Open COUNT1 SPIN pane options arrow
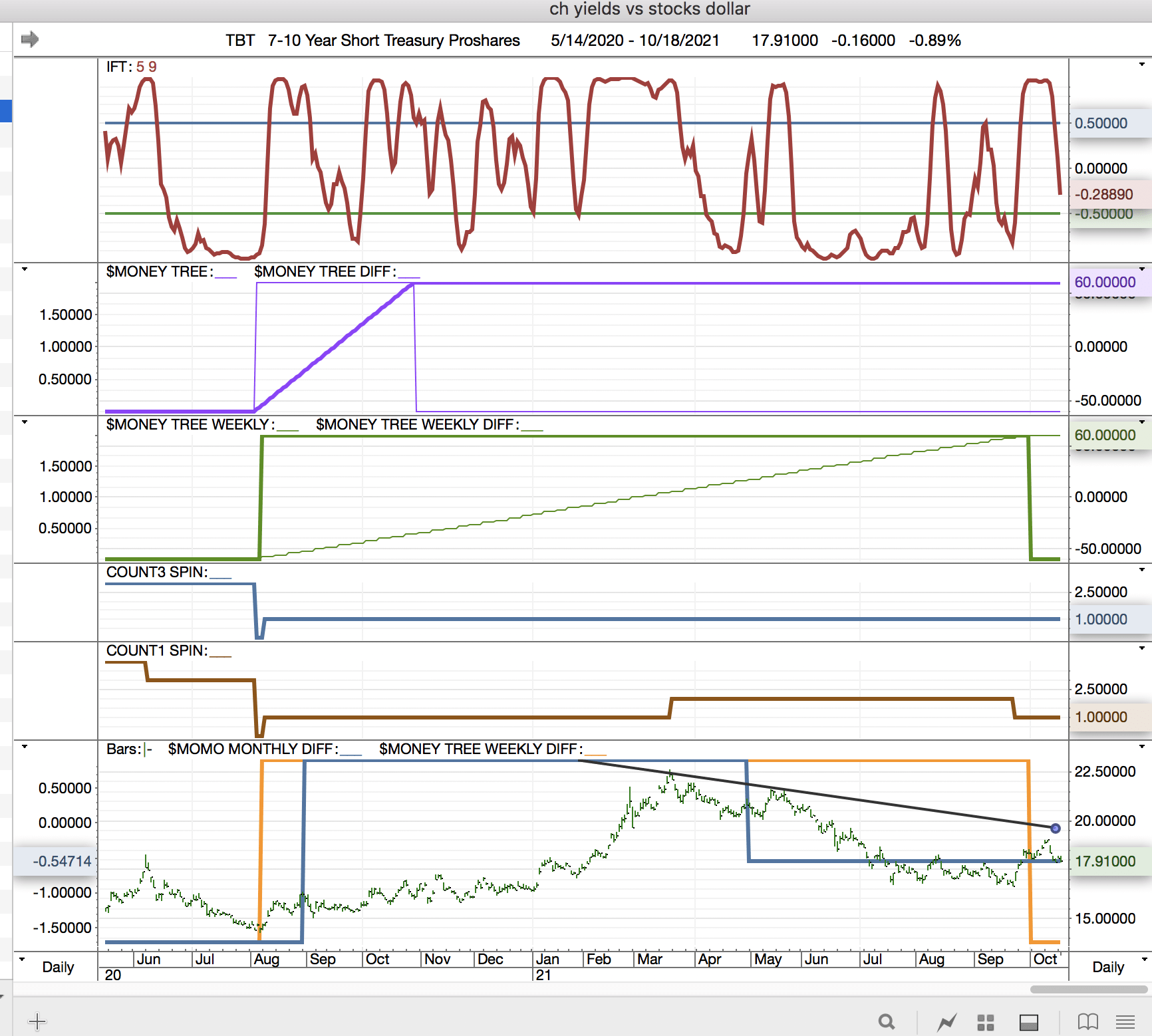 tap(1141, 648)
